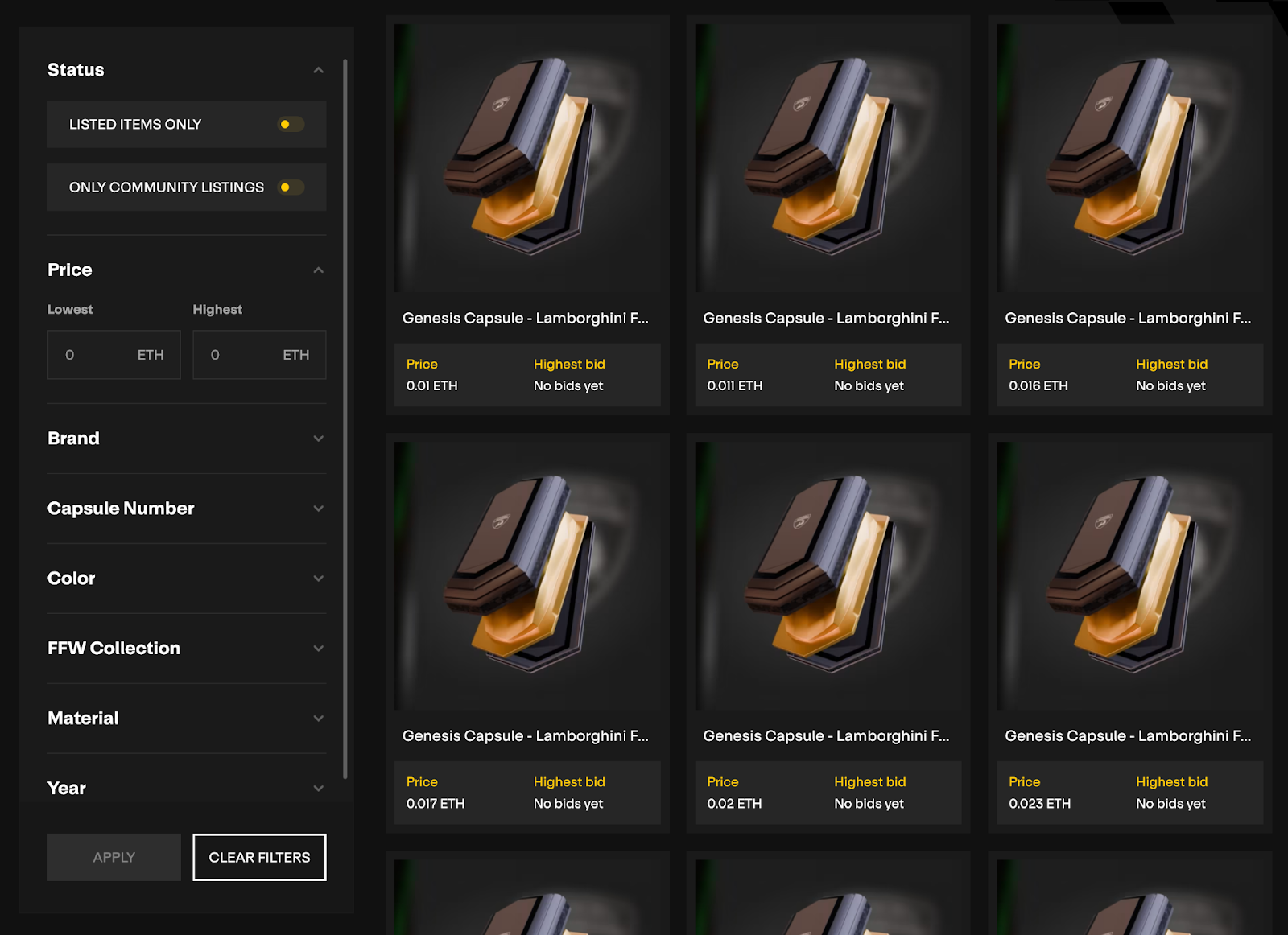Image resolution: width=1288 pixels, height=935 pixels.
Task: Click the 0.011 ETH price value
Action: tap(735, 385)
